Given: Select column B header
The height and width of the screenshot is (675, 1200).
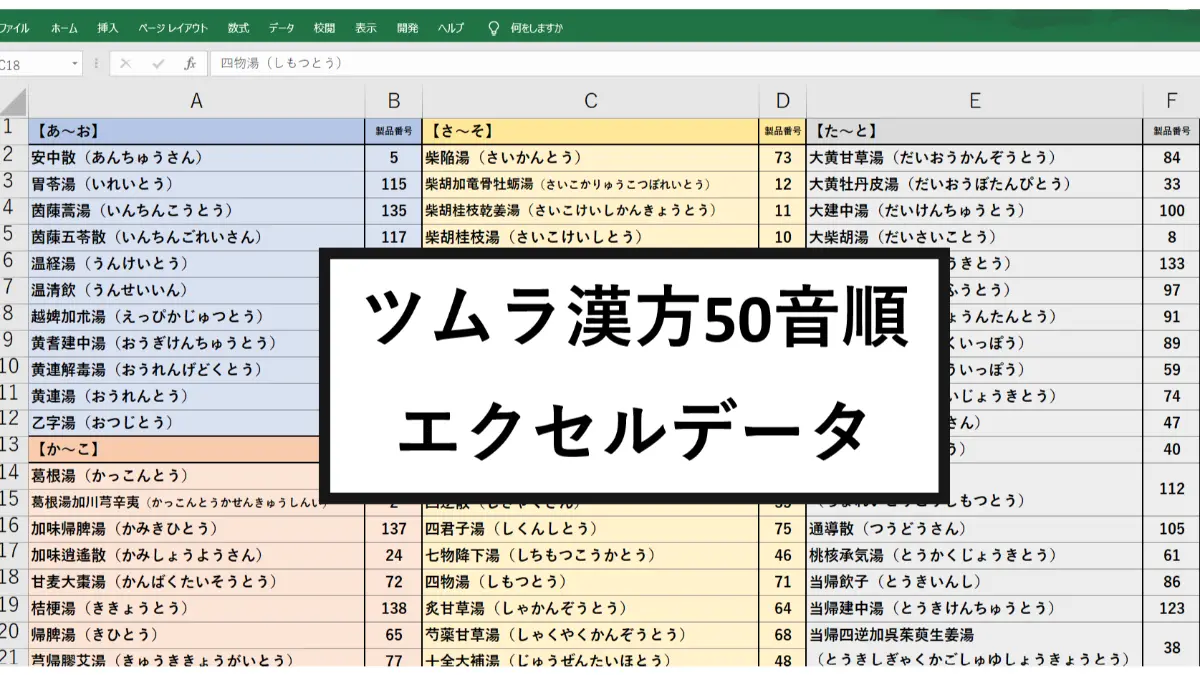Looking at the screenshot, I should 394,100.
